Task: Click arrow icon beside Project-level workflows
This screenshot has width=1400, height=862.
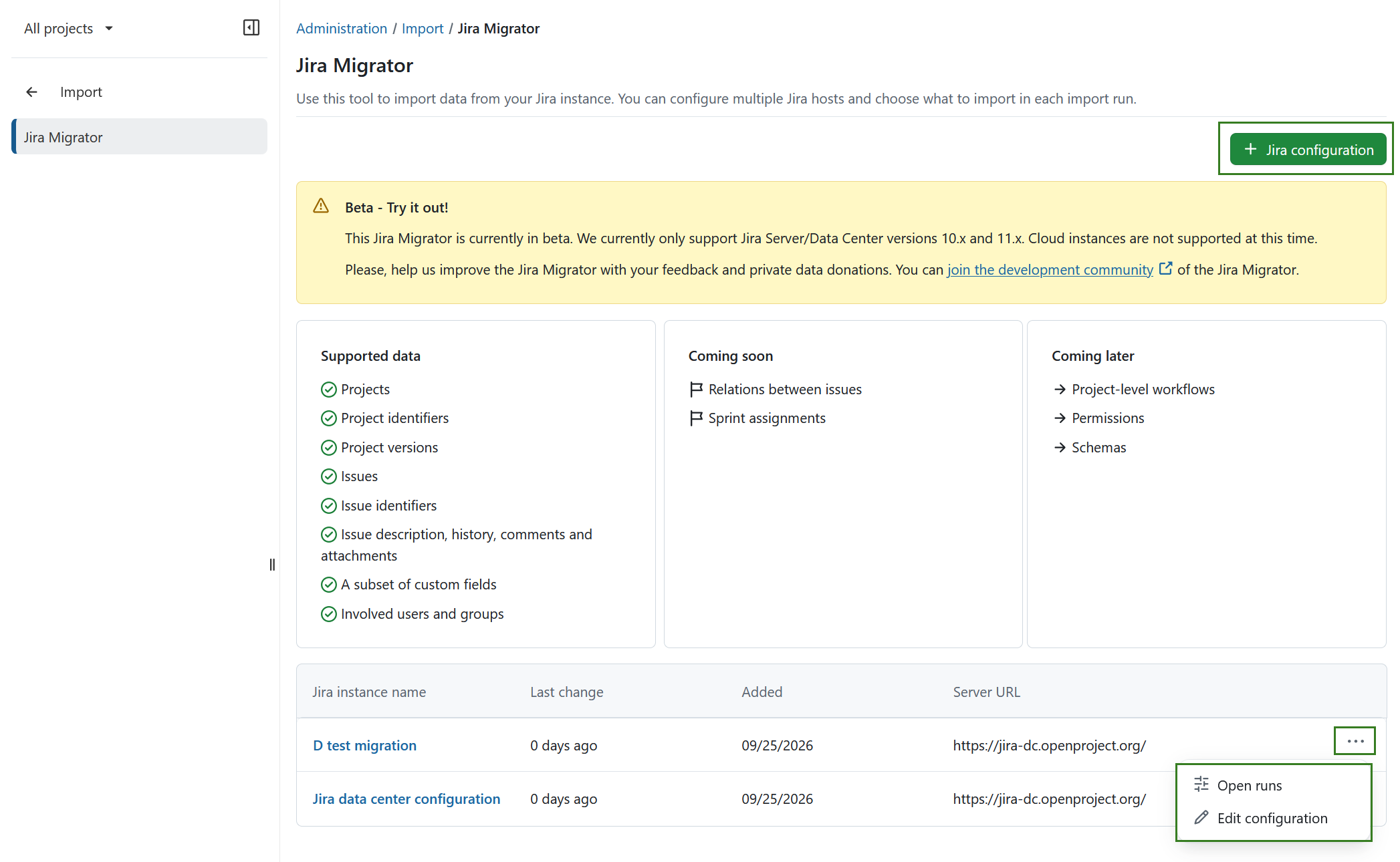Action: pyautogui.click(x=1060, y=390)
